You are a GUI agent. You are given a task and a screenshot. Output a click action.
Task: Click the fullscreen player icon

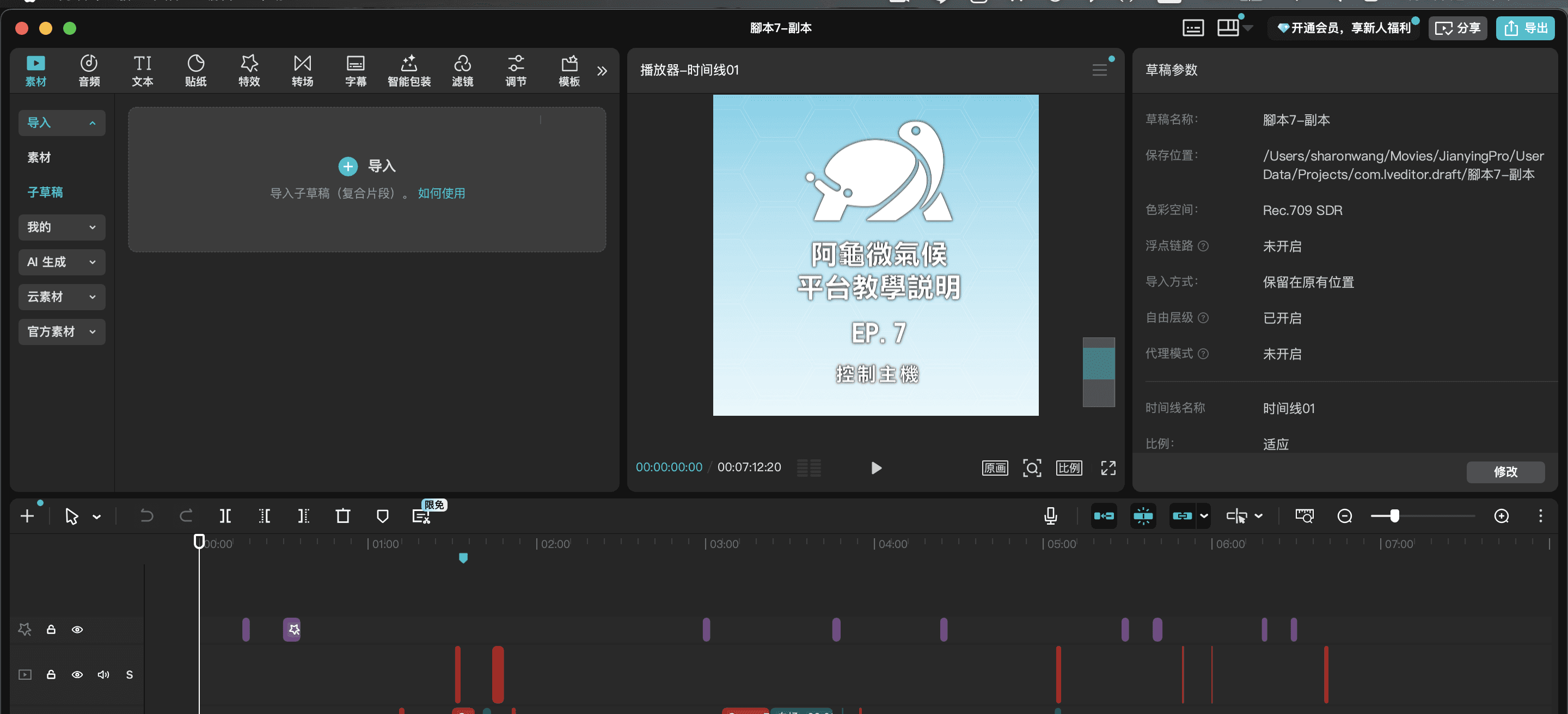[x=1108, y=467]
